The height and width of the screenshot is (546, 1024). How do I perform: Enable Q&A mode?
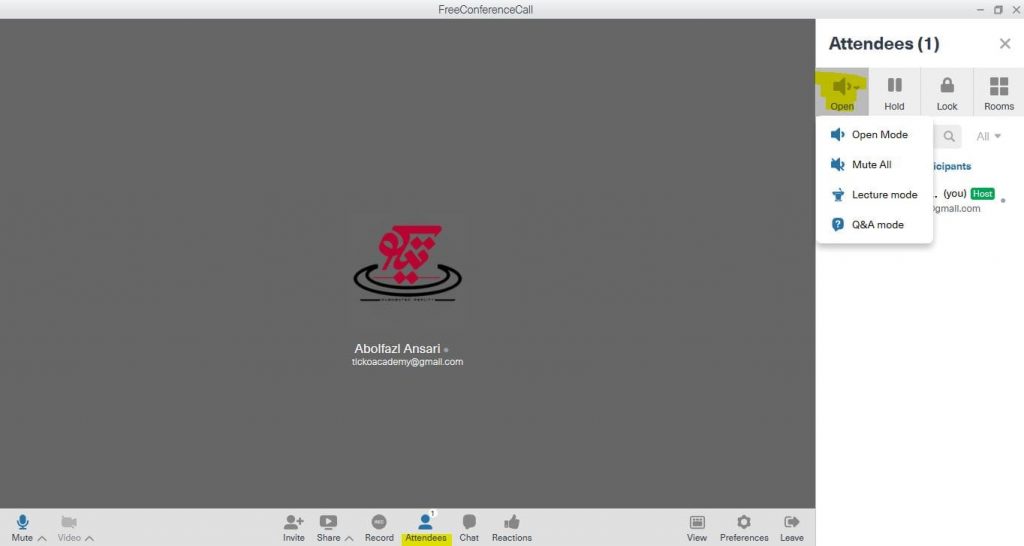pyautogui.click(x=874, y=225)
